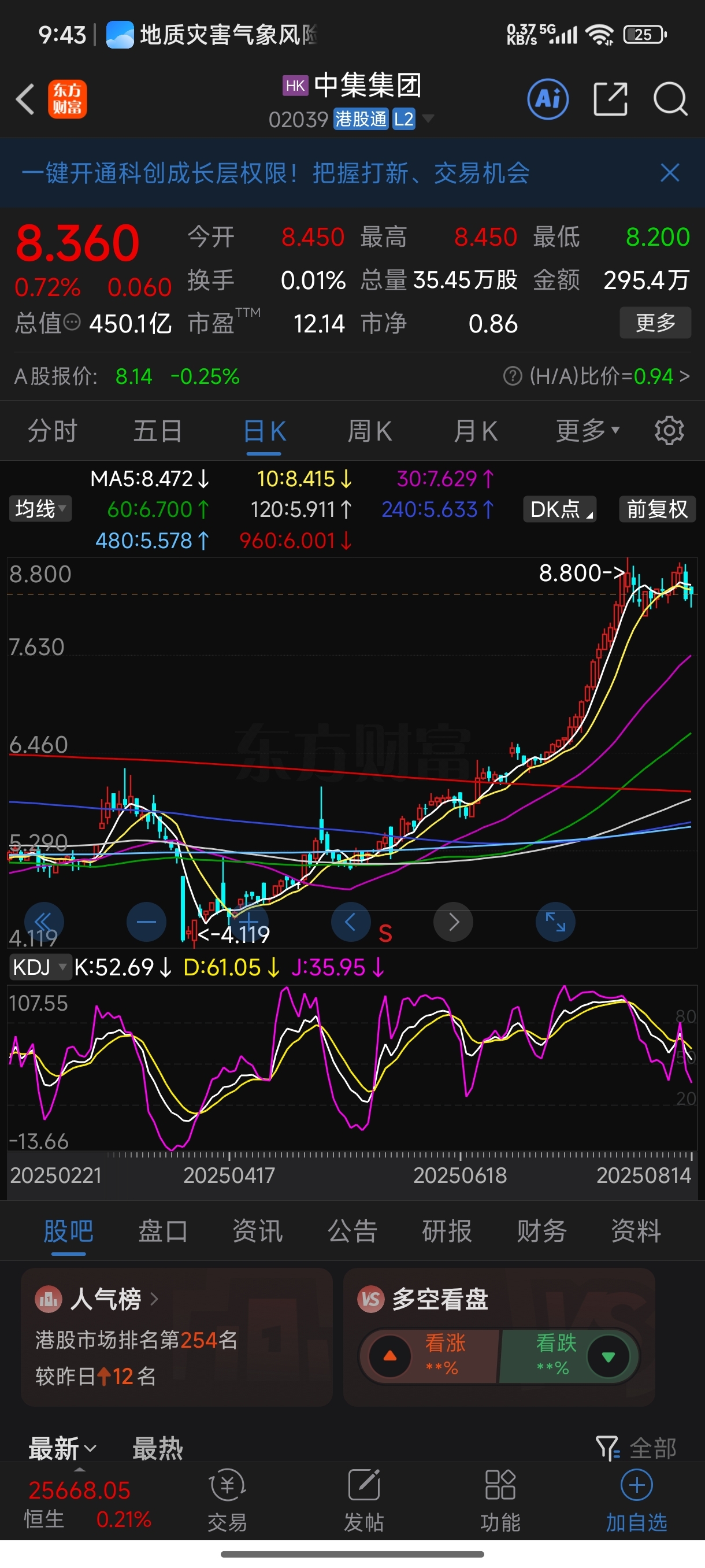Launch the Ai assistant icon
Screen dimensions: 705x1568
[x=548, y=99]
